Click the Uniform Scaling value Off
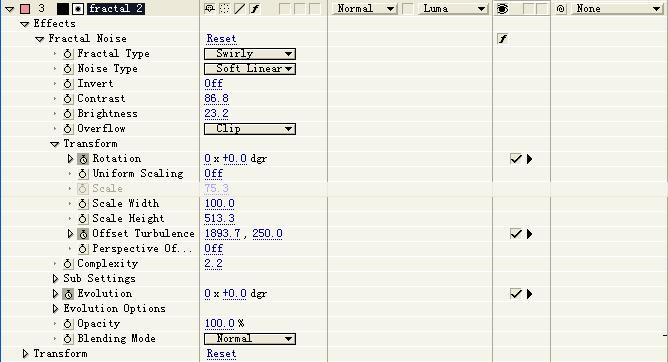Viewport: 668px width, 362px height. point(213,174)
